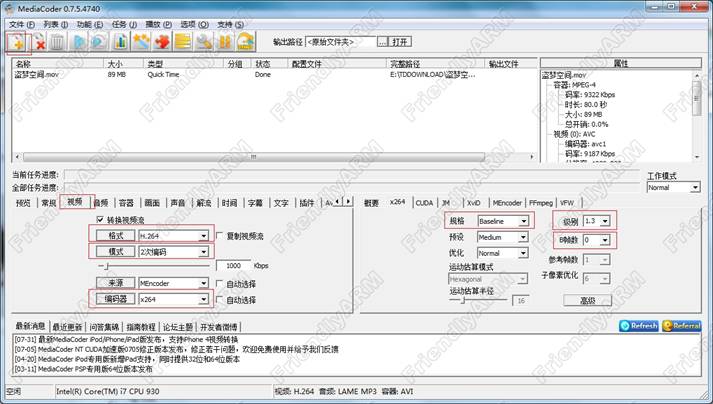
Task: Open the 模式 2次编码 dropdown
Action: tap(203, 252)
